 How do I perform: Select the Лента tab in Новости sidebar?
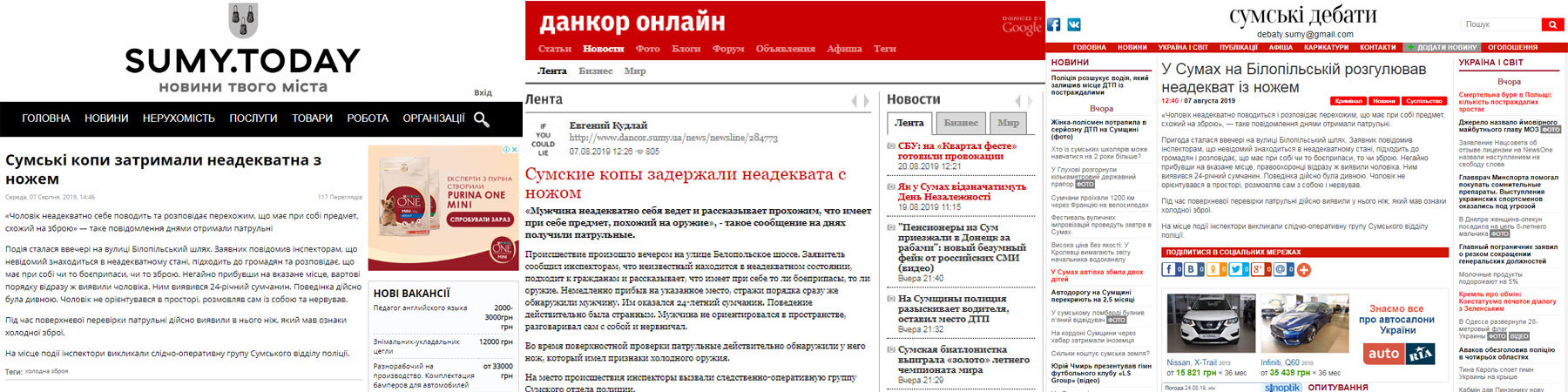point(909,124)
